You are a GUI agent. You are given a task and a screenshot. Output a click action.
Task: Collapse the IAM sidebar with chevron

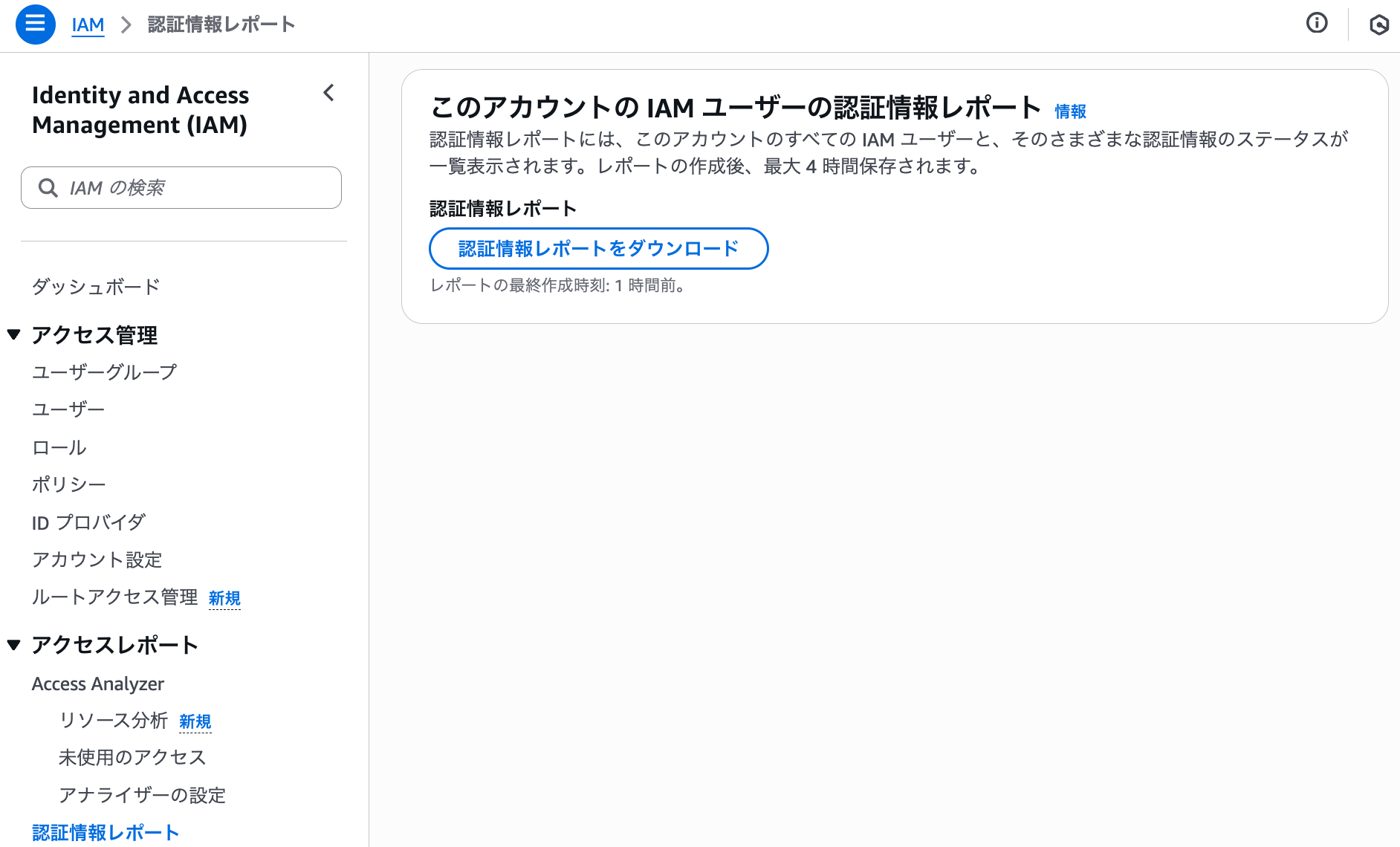329,93
